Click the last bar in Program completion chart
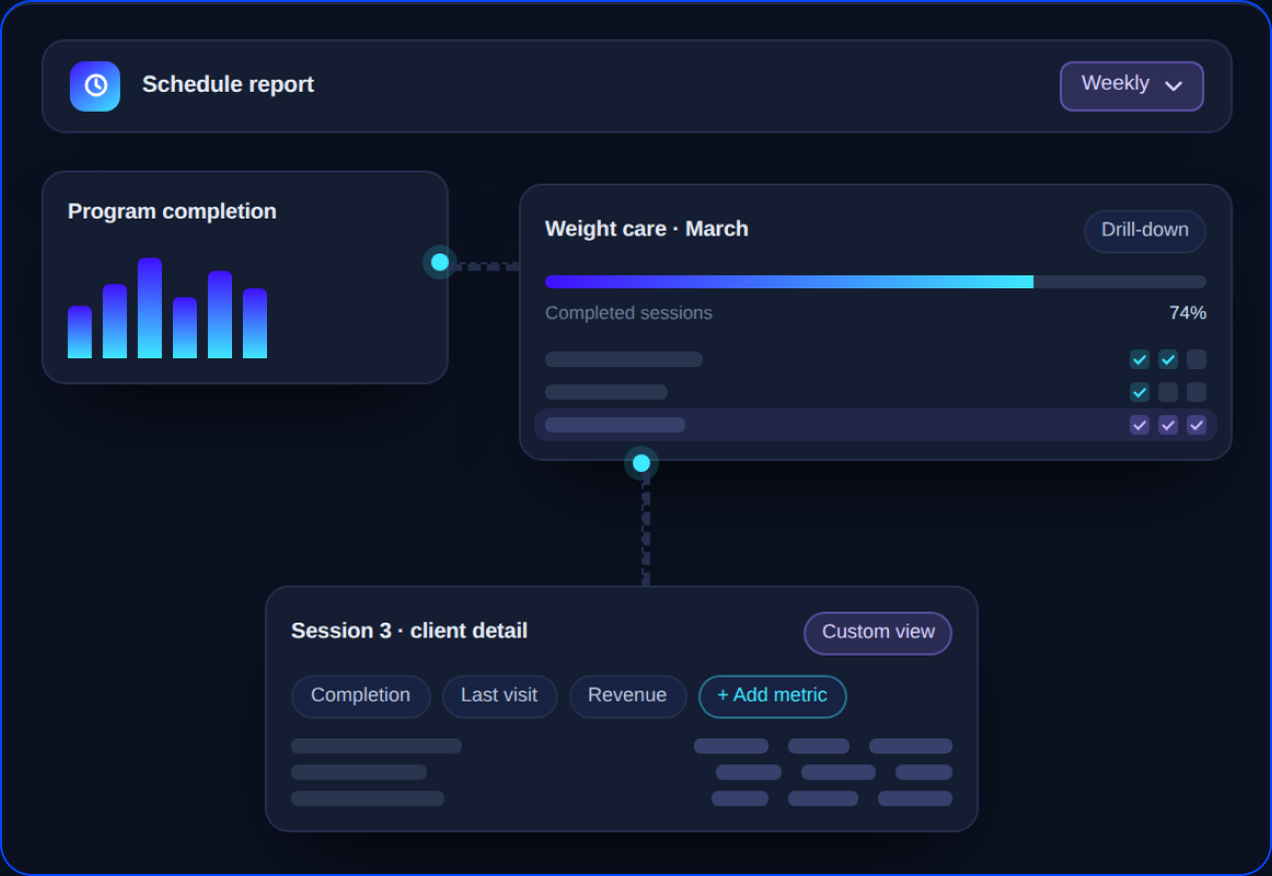The width and height of the screenshot is (1272, 876). [255, 323]
